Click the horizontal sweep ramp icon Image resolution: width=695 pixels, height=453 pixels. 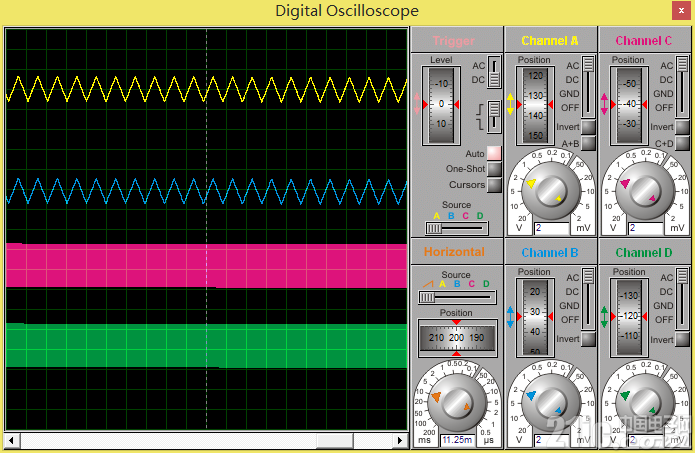click(x=428, y=284)
